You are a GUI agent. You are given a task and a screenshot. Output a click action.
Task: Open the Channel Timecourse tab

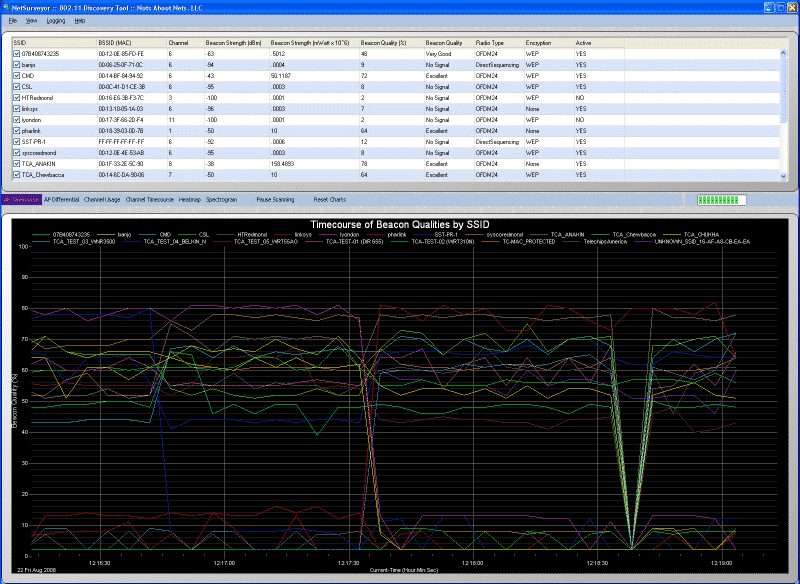[x=149, y=200]
